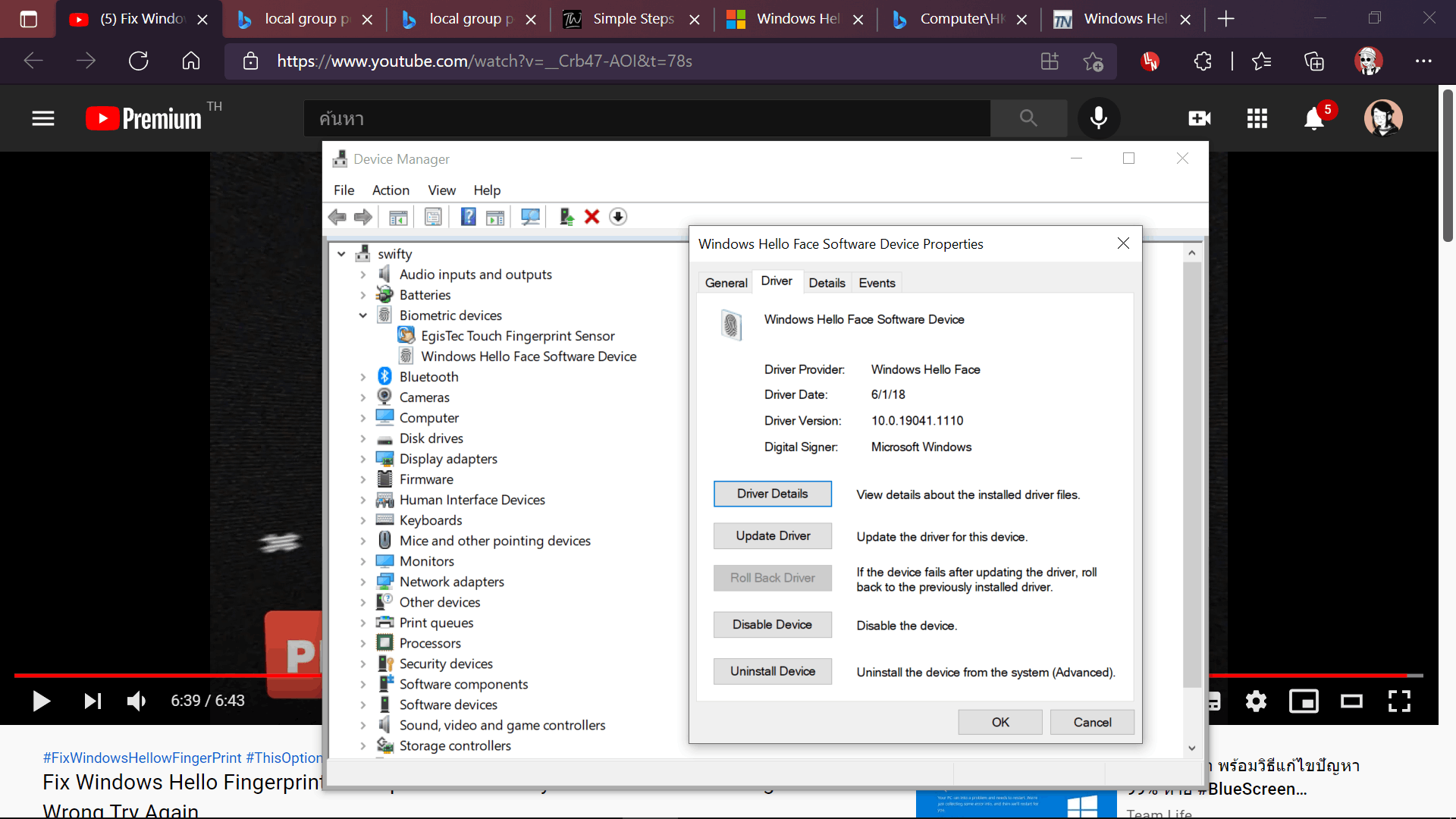1456x819 pixels.
Task: Click the Disable device down-arrow toolbar icon
Action: (618, 217)
